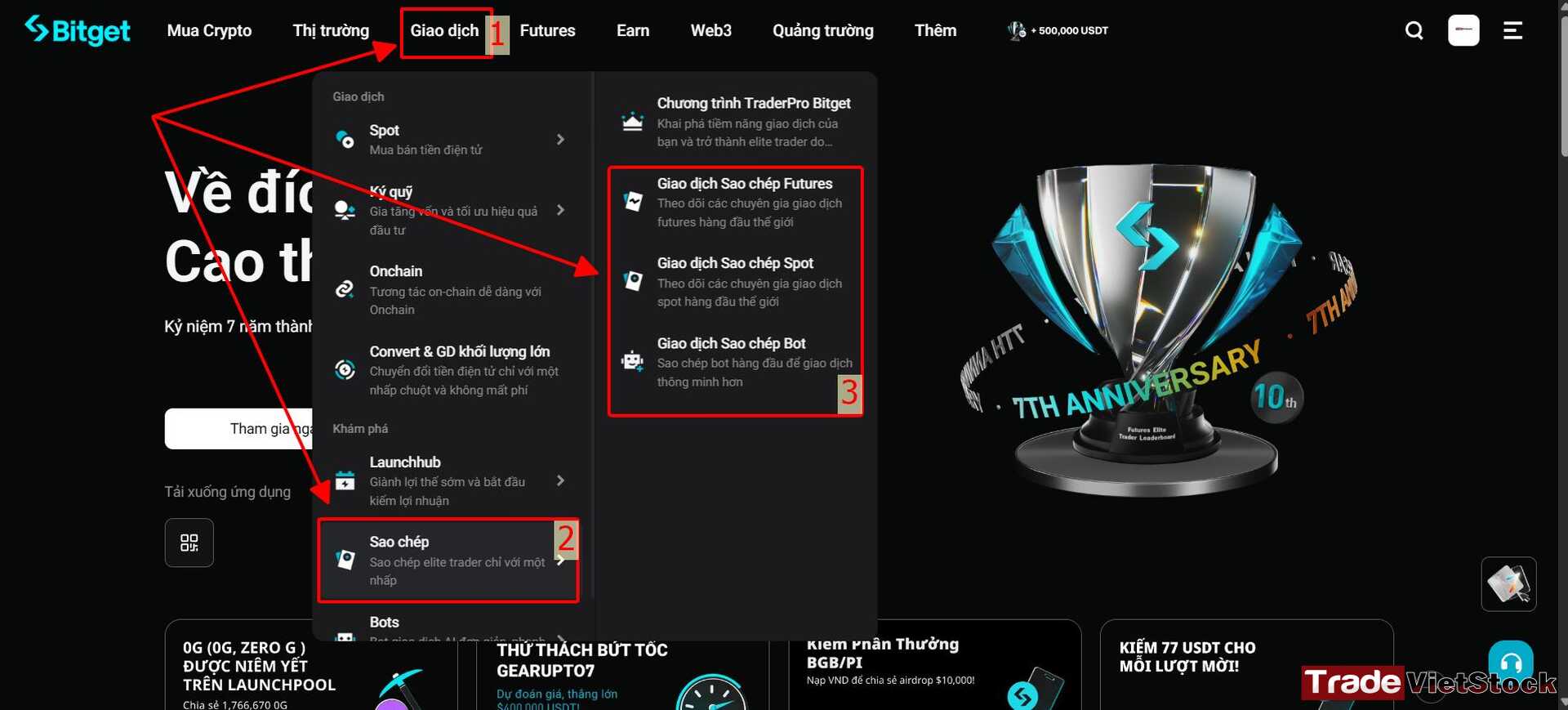Open the user profile avatar
The image size is (1568, 710).
(x=1463, y=30)
